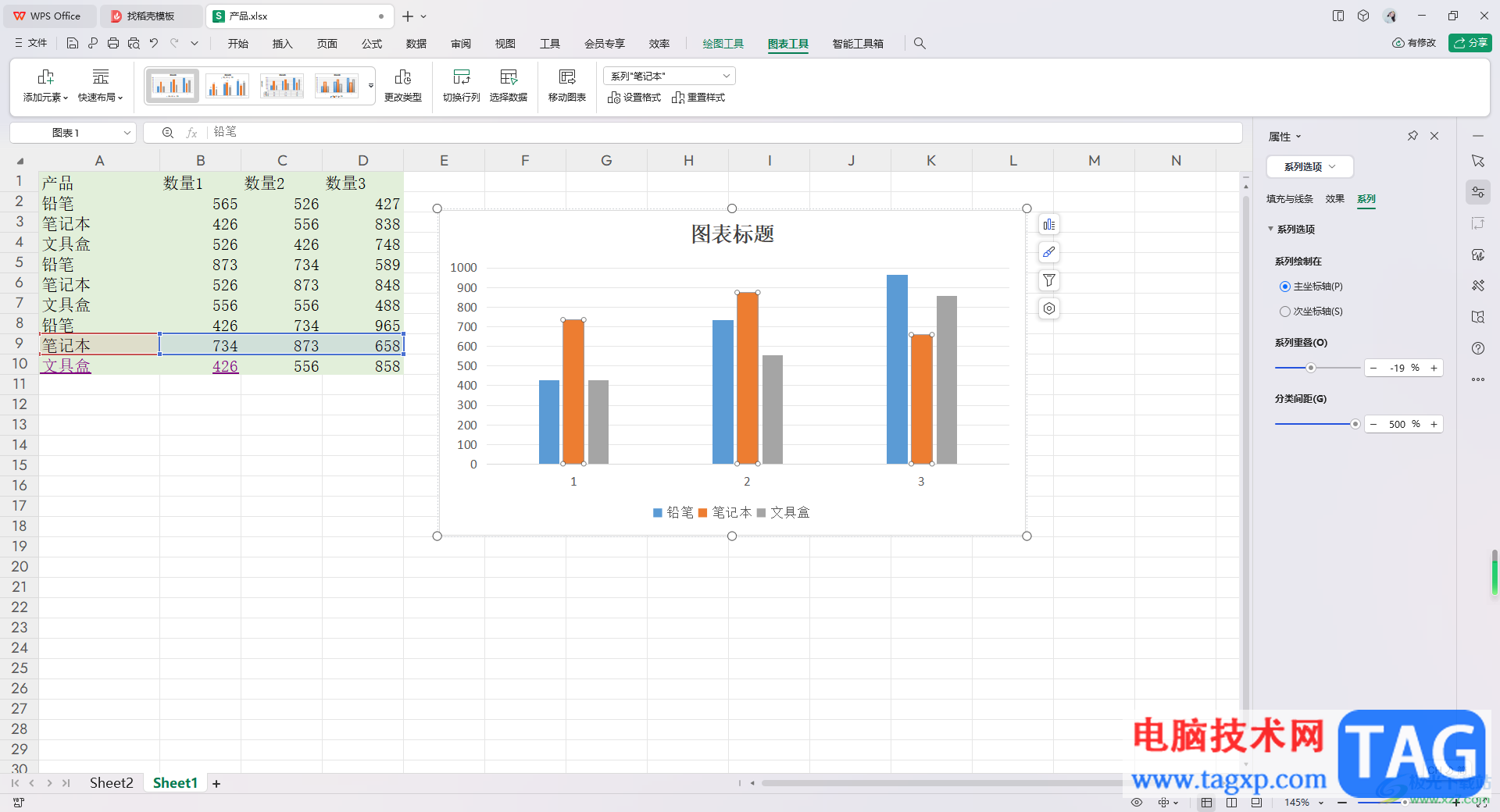Viewport: 1500px width, 812px height.
Task: Open a new tab with plus button
Action: tap(408, 16)
